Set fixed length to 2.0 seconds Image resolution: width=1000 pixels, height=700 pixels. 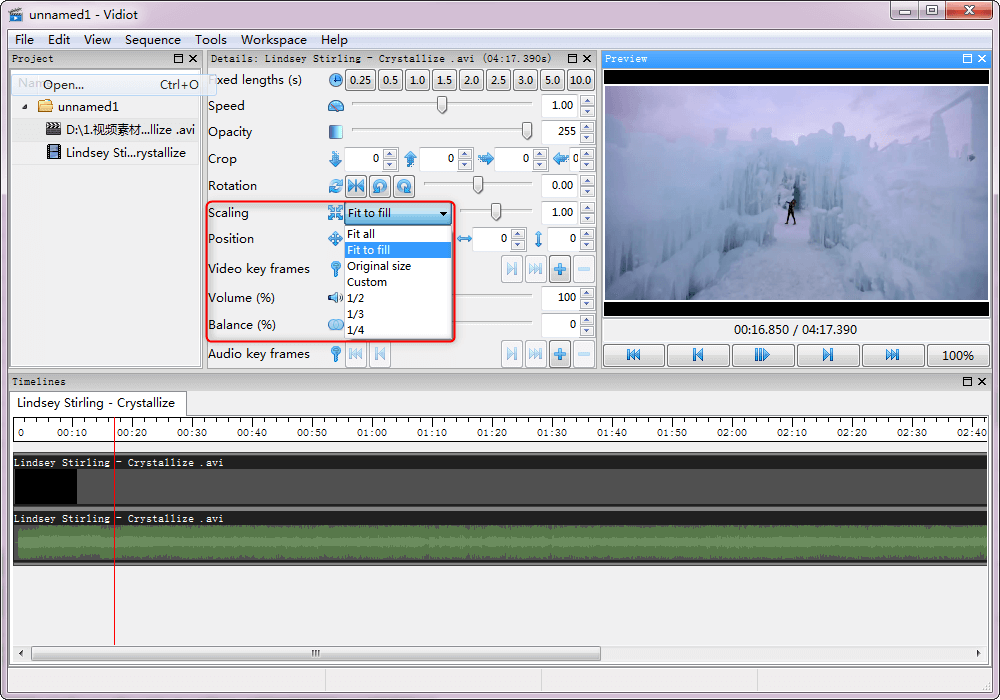[471, 80]
